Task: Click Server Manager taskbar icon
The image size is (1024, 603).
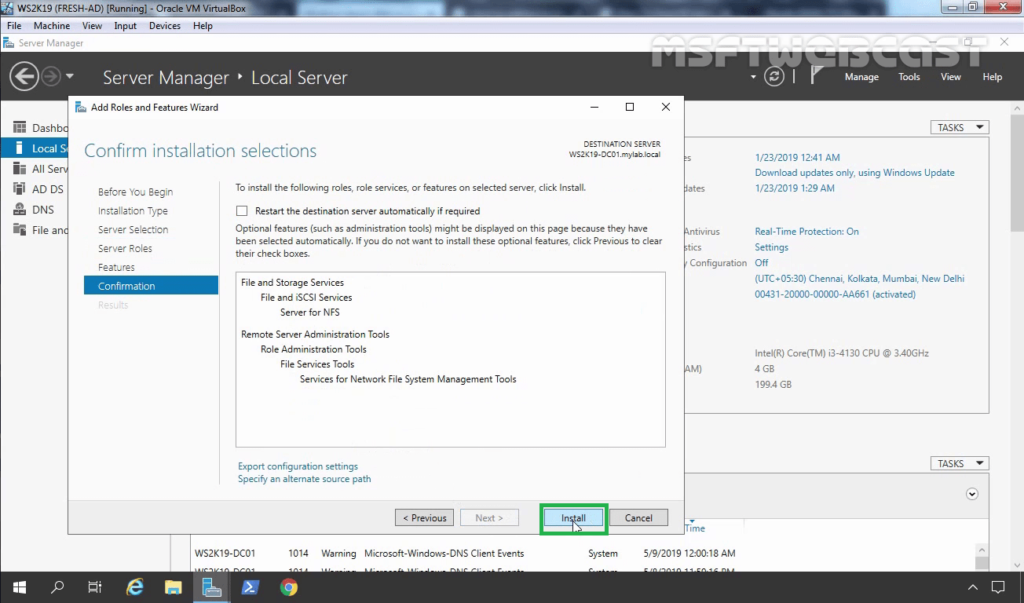Action: tap(212, 587)
